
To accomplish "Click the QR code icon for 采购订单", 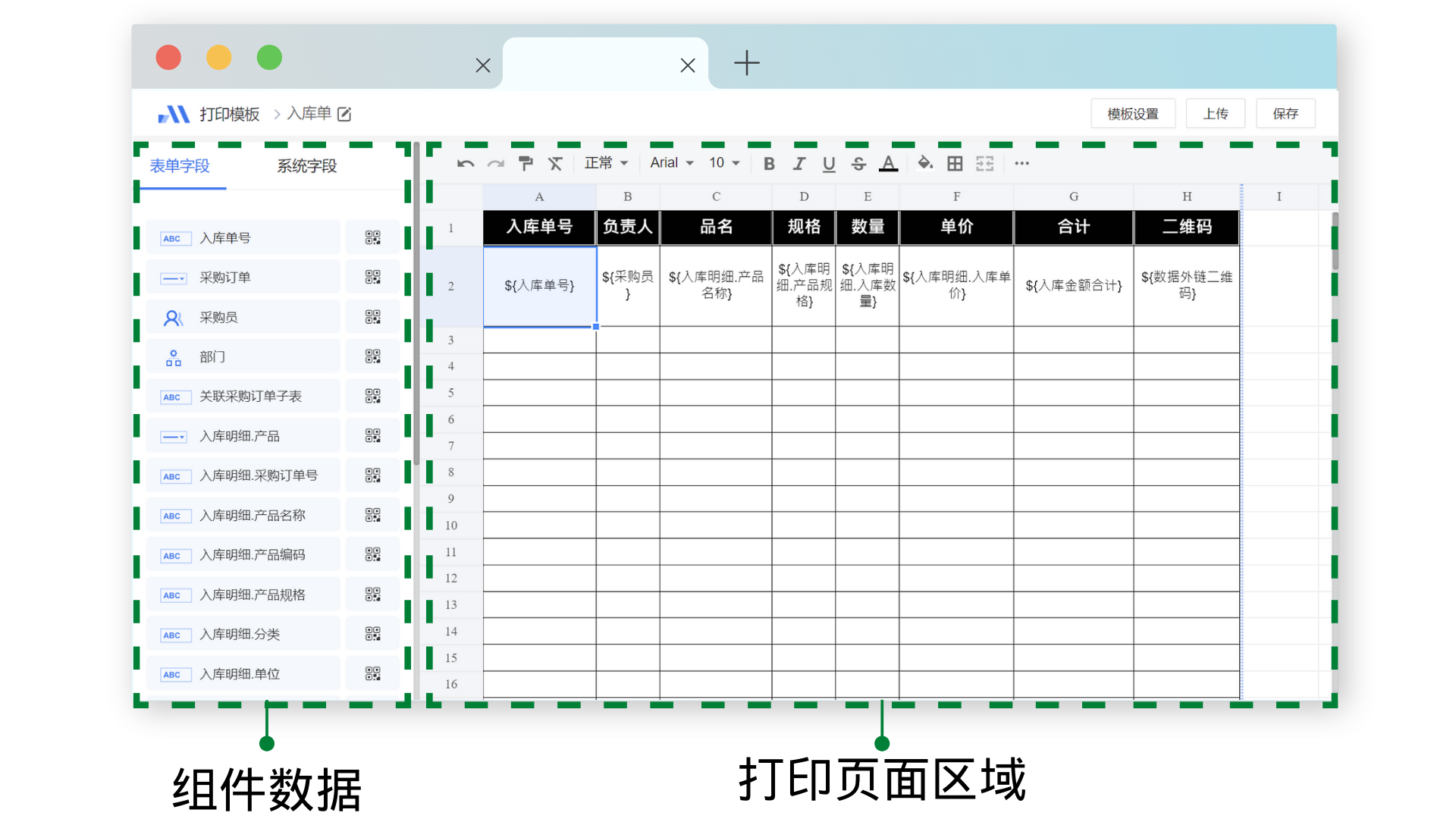I will [x=372, y=277].
